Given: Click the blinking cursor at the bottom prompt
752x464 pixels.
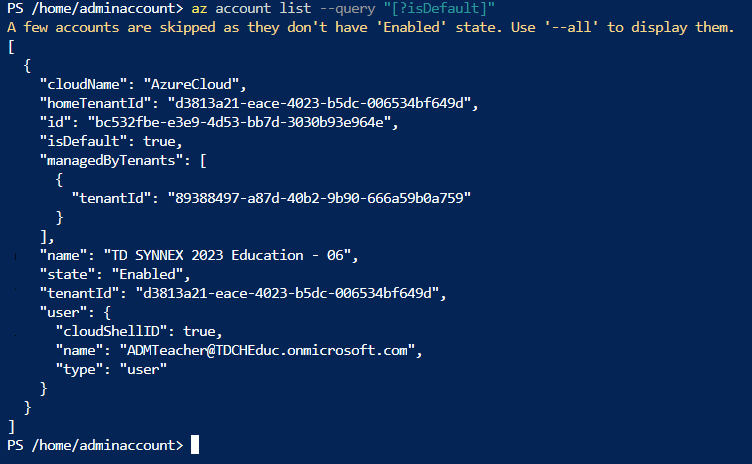Looking at the screenshot, I should (195, 444).
